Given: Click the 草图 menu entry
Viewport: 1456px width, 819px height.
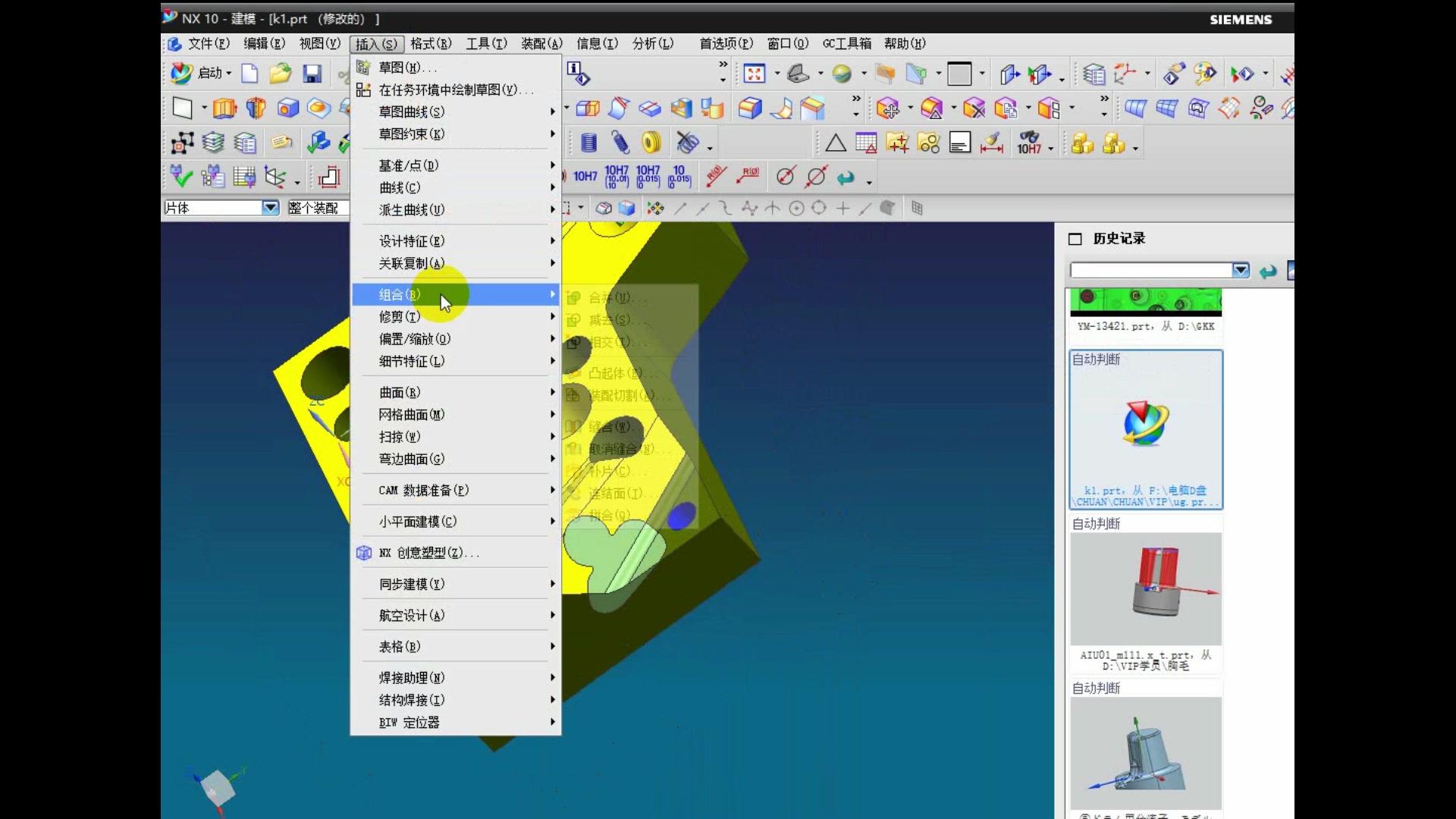Looking at the screenshot, I should click(x=408, y=67).
